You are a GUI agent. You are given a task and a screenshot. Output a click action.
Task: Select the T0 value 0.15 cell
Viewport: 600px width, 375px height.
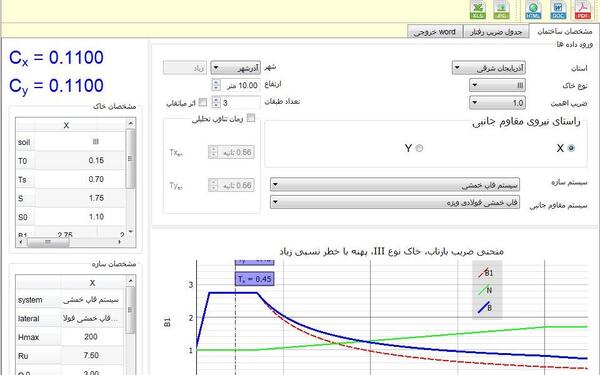(80, 161)
